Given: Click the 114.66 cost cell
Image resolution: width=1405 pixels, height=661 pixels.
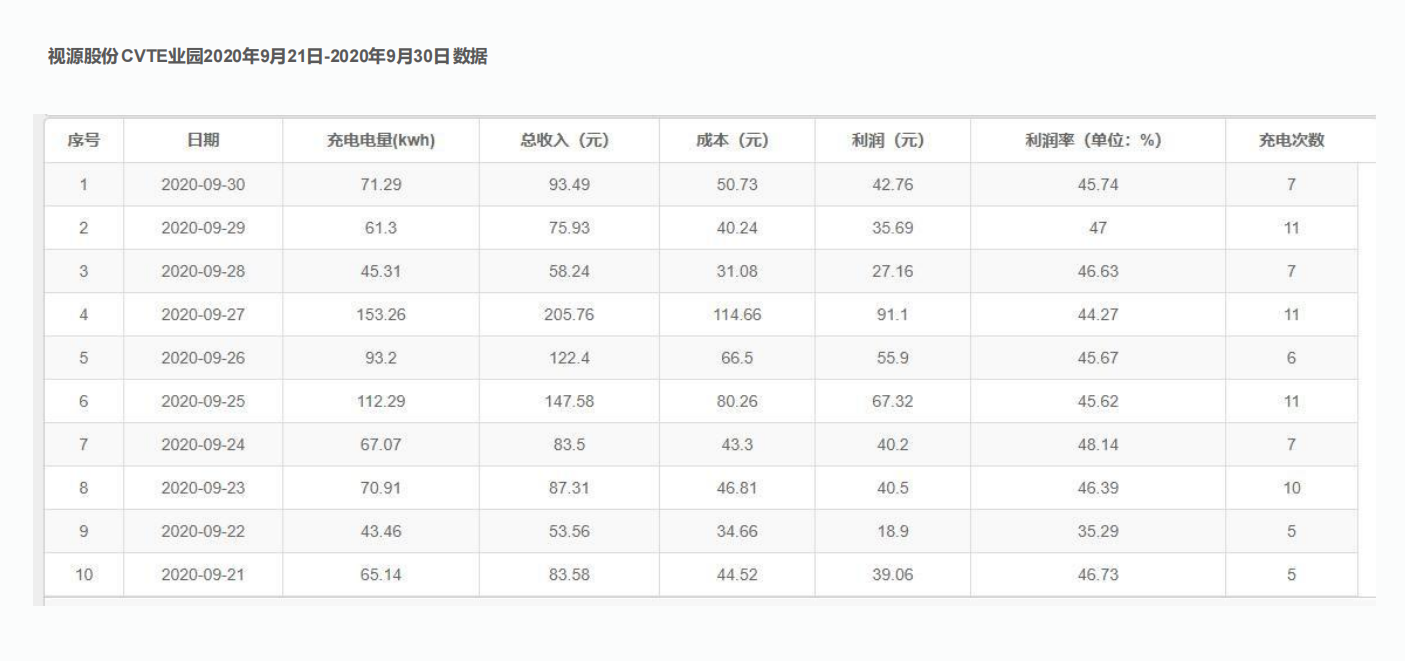Looking at the screenshot, I should pos(737,315).
